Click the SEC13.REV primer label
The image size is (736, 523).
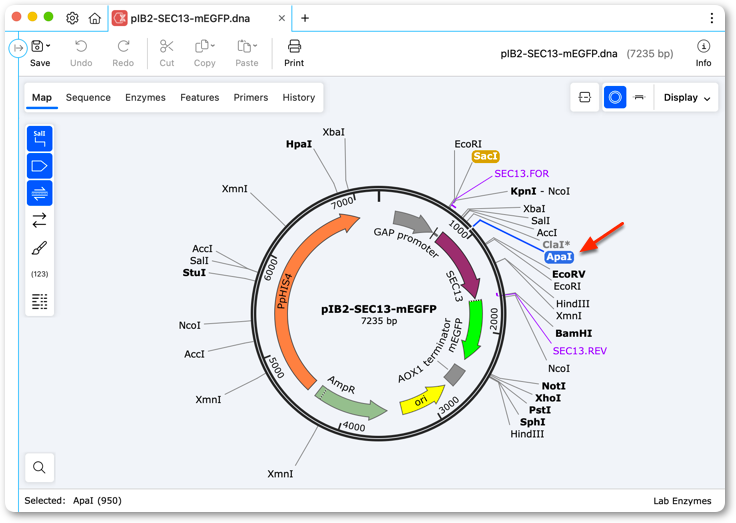point(580,351)
